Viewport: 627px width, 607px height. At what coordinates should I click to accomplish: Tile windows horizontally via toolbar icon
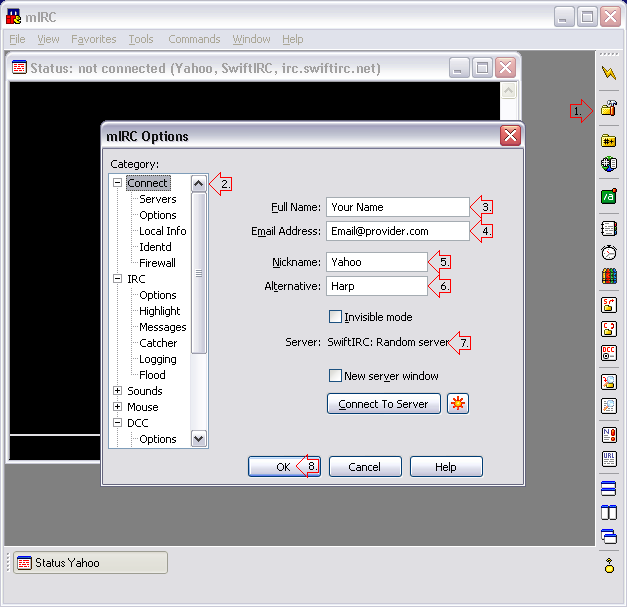609,488
